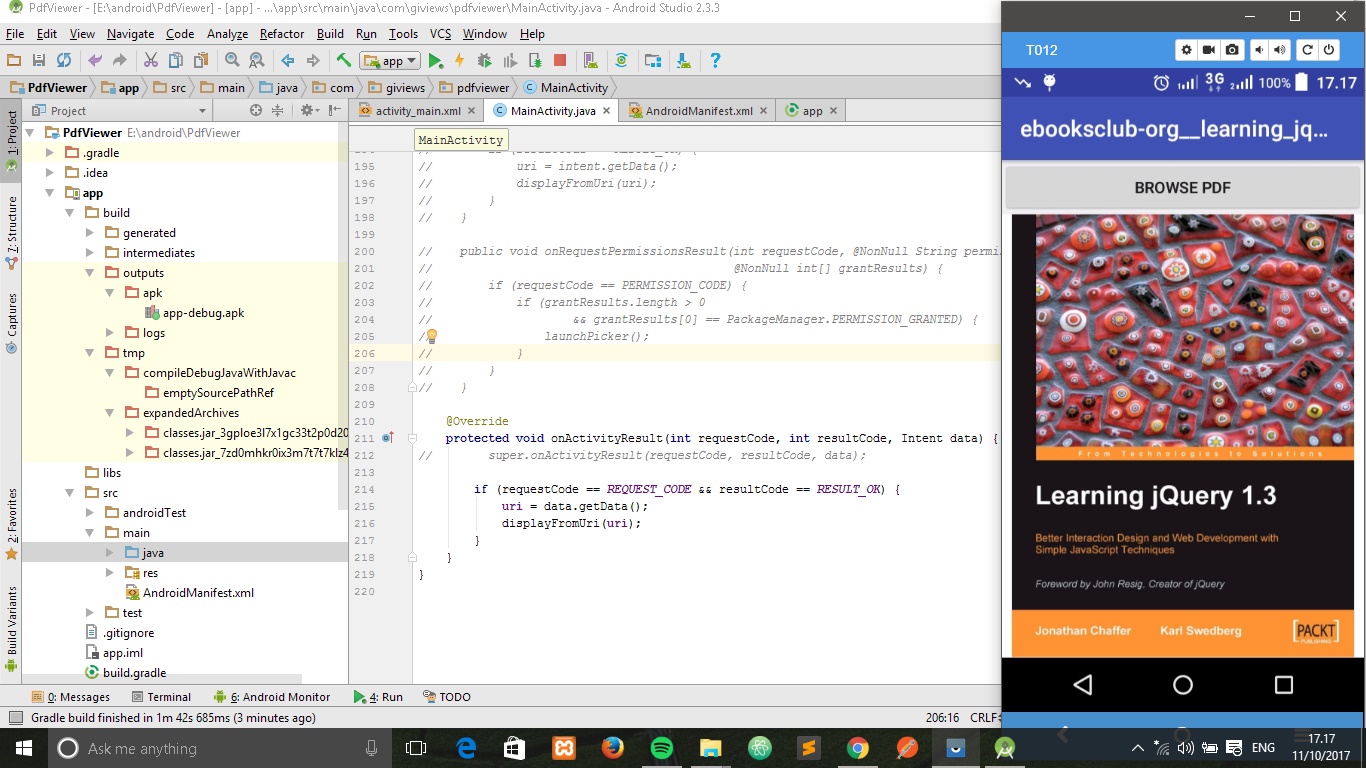Image resolution: width=1366 pixels, height=768 pixels.
Task: Click the Help question mark icon
Action: coord(715,60)
